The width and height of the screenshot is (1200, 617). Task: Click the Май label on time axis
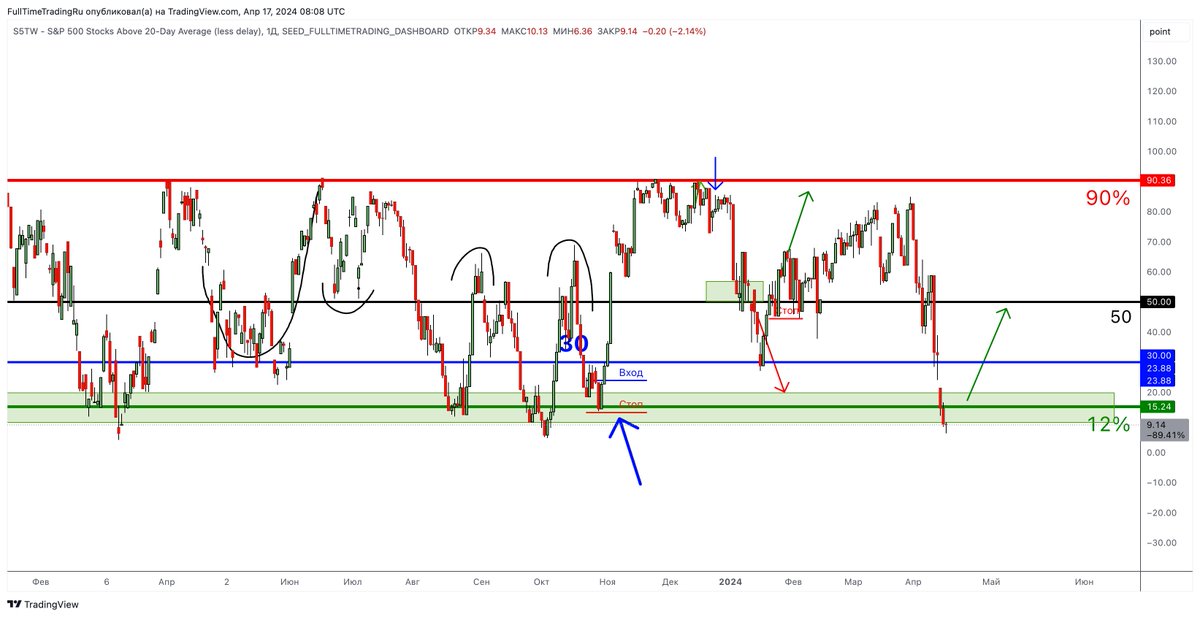[991, 581]
